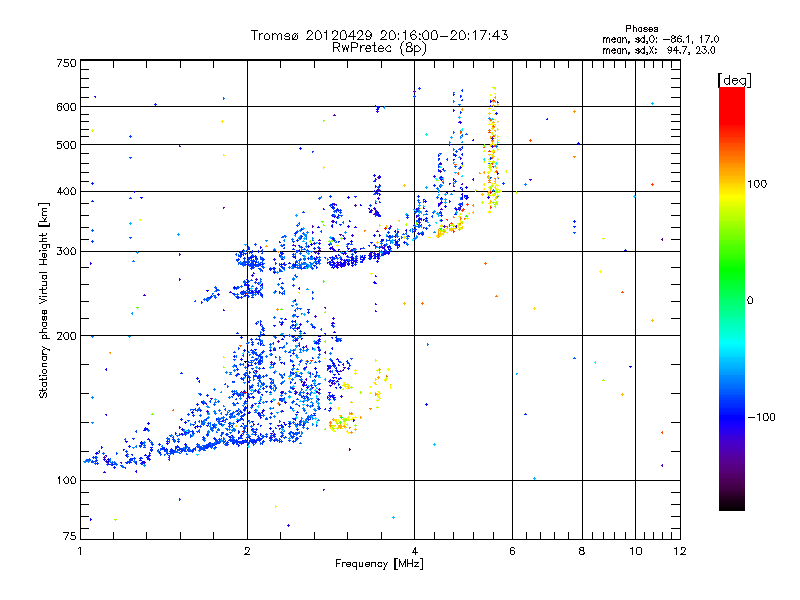The height and width of the screenshot is (600, 800).
Task: Click the y-axis tick label "400"
Action: pyautogui.click(x=66, y=191)
